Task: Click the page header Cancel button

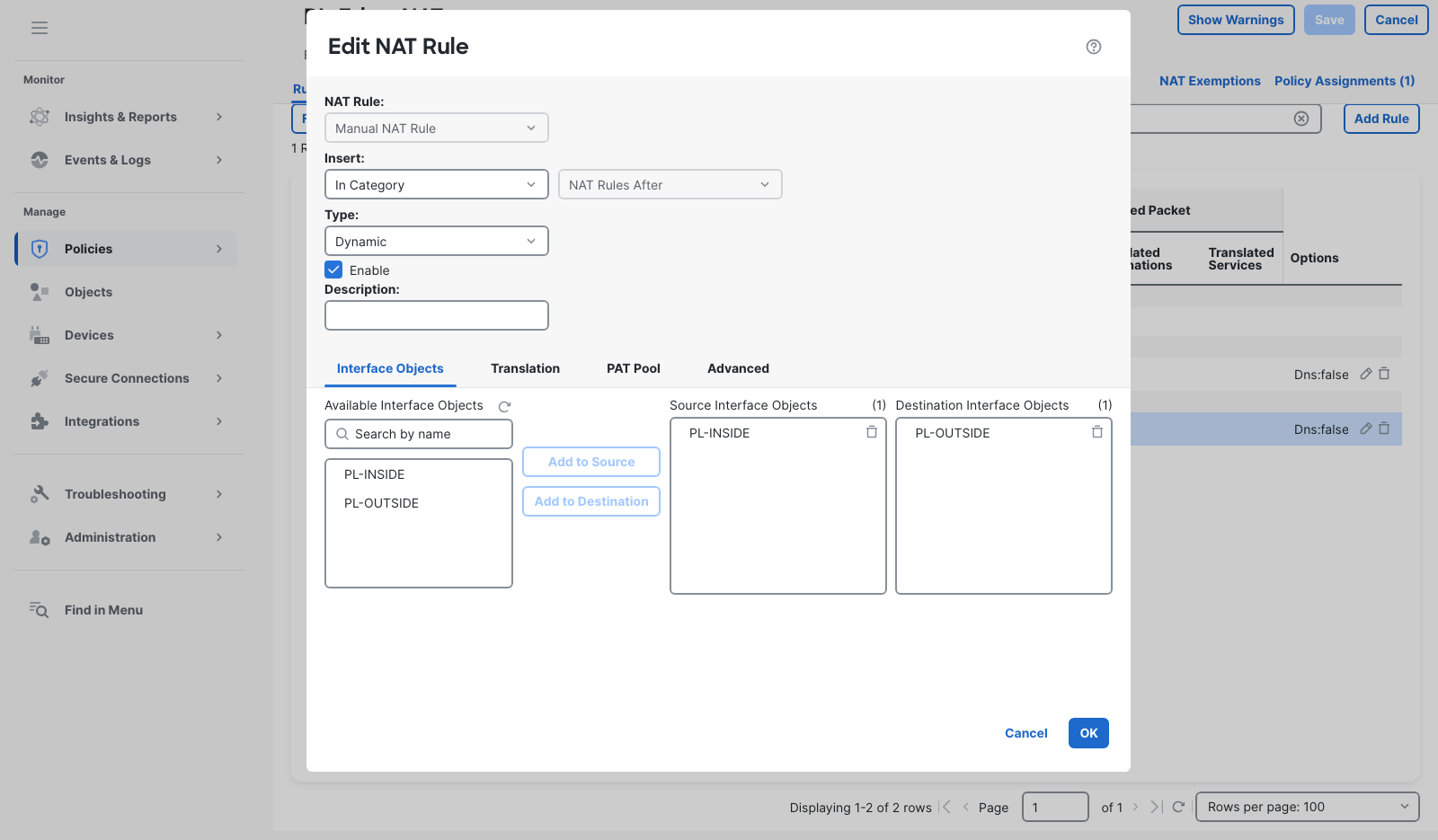Action: coord(1397,20)
